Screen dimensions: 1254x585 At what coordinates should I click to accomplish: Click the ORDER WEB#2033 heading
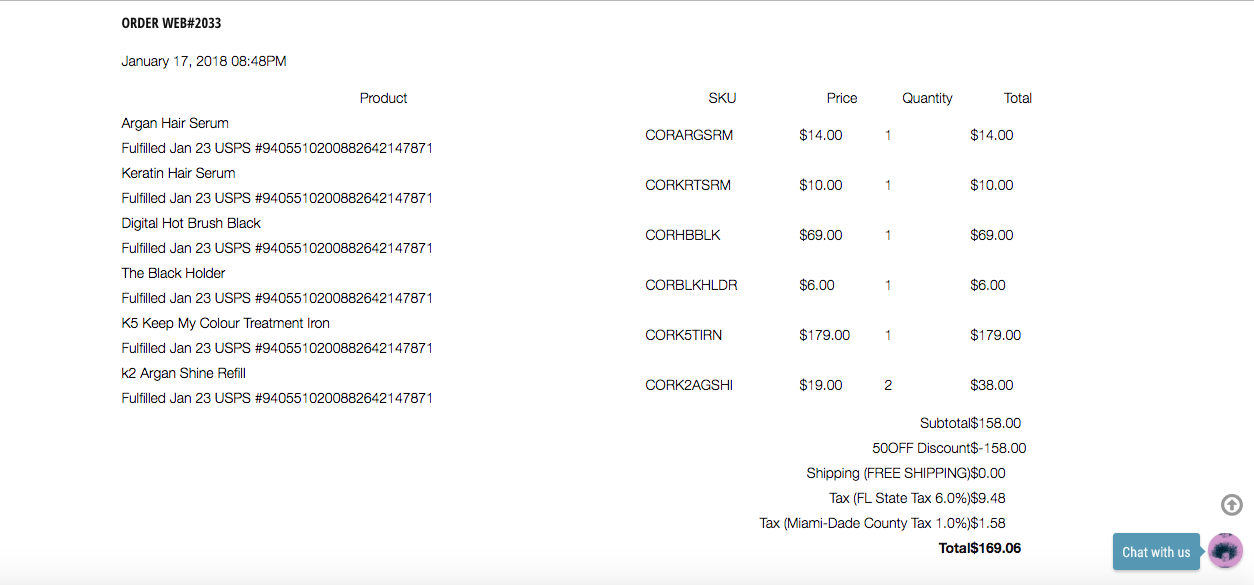click(171, 23)
